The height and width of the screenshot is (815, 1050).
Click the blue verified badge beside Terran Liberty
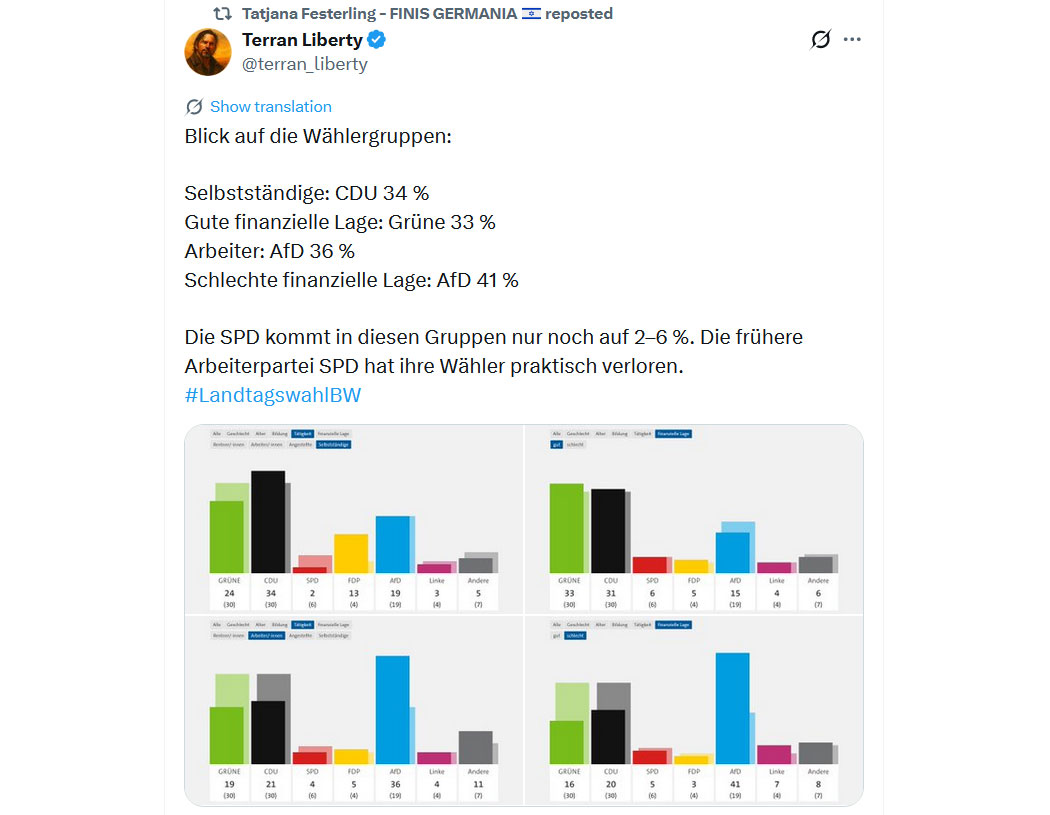pos(377,40)
